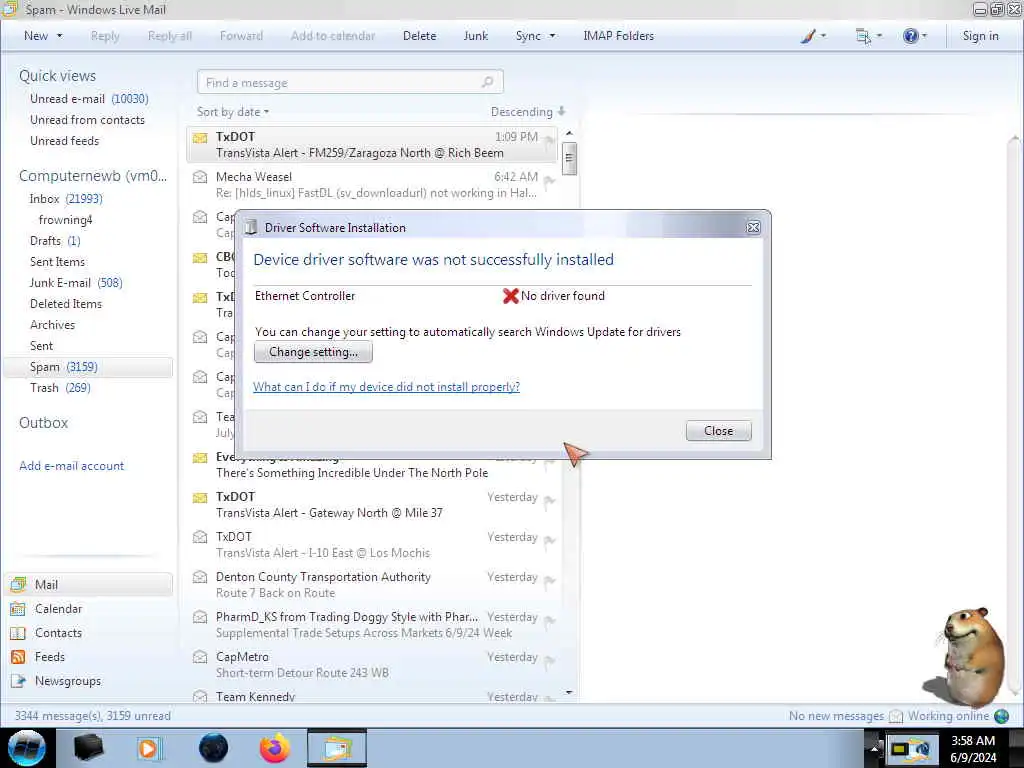Switch to the Feeds section
This screenshot has width=1024, height=768.
click(50, 656)
